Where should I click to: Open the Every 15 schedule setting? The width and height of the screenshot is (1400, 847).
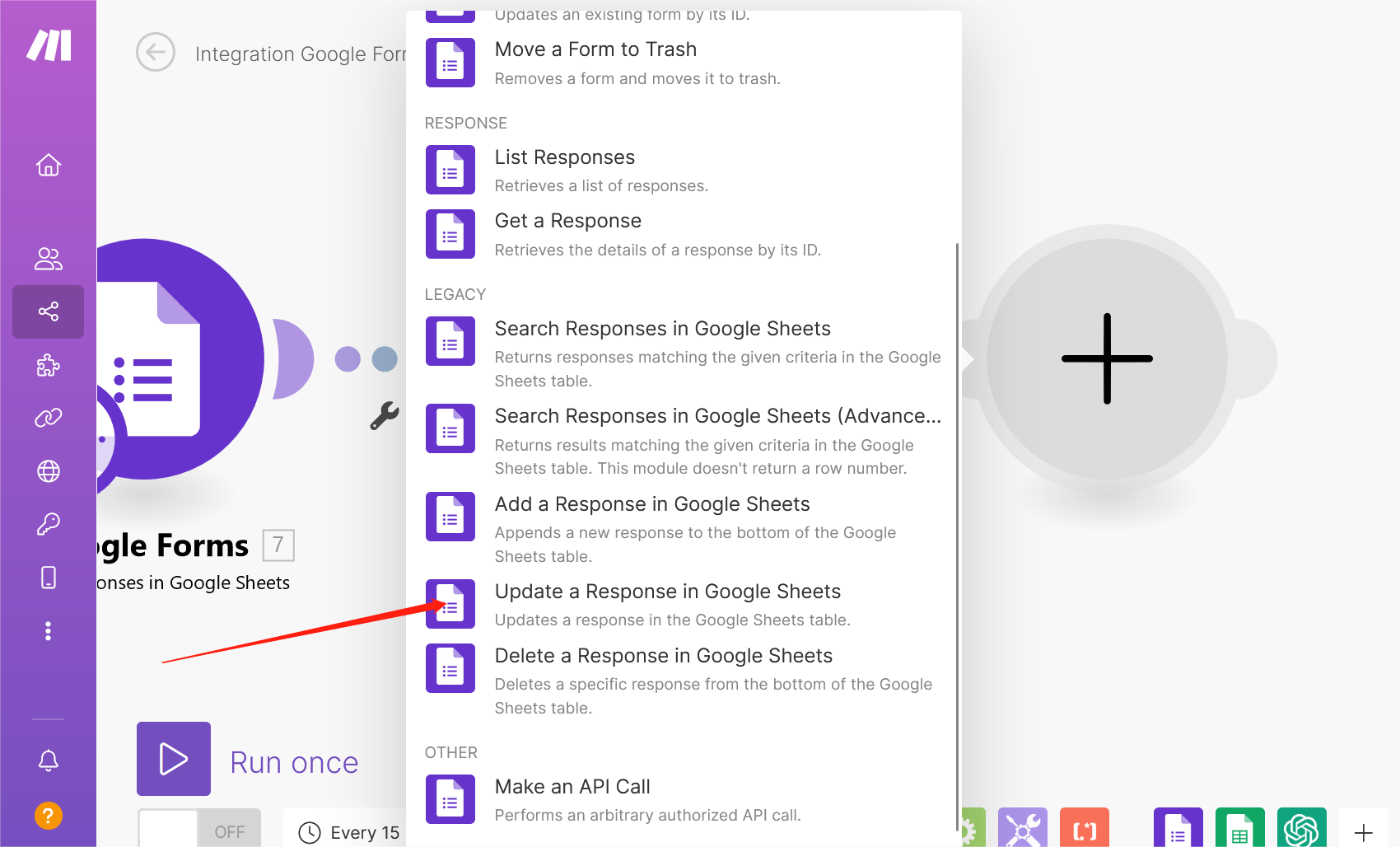[x=349, y=832]
